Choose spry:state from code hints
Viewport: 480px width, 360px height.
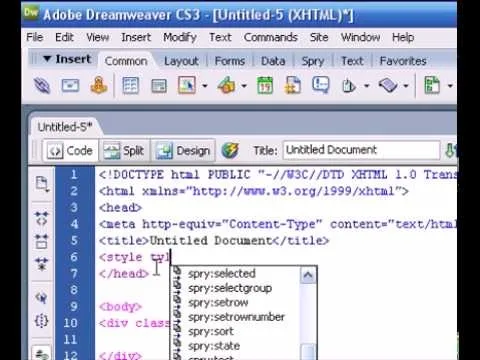214,346
